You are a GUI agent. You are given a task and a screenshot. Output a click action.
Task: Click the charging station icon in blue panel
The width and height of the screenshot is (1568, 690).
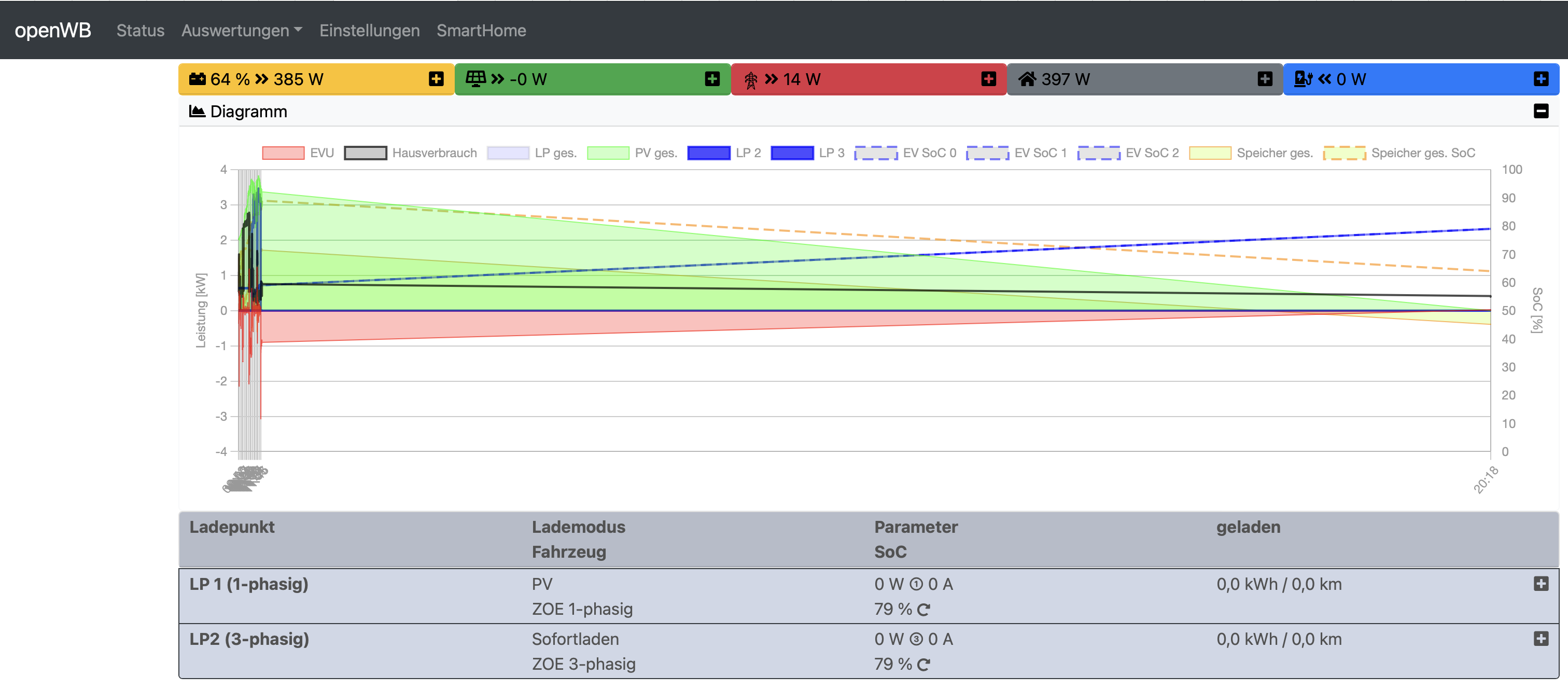(x=1303, y=79)
